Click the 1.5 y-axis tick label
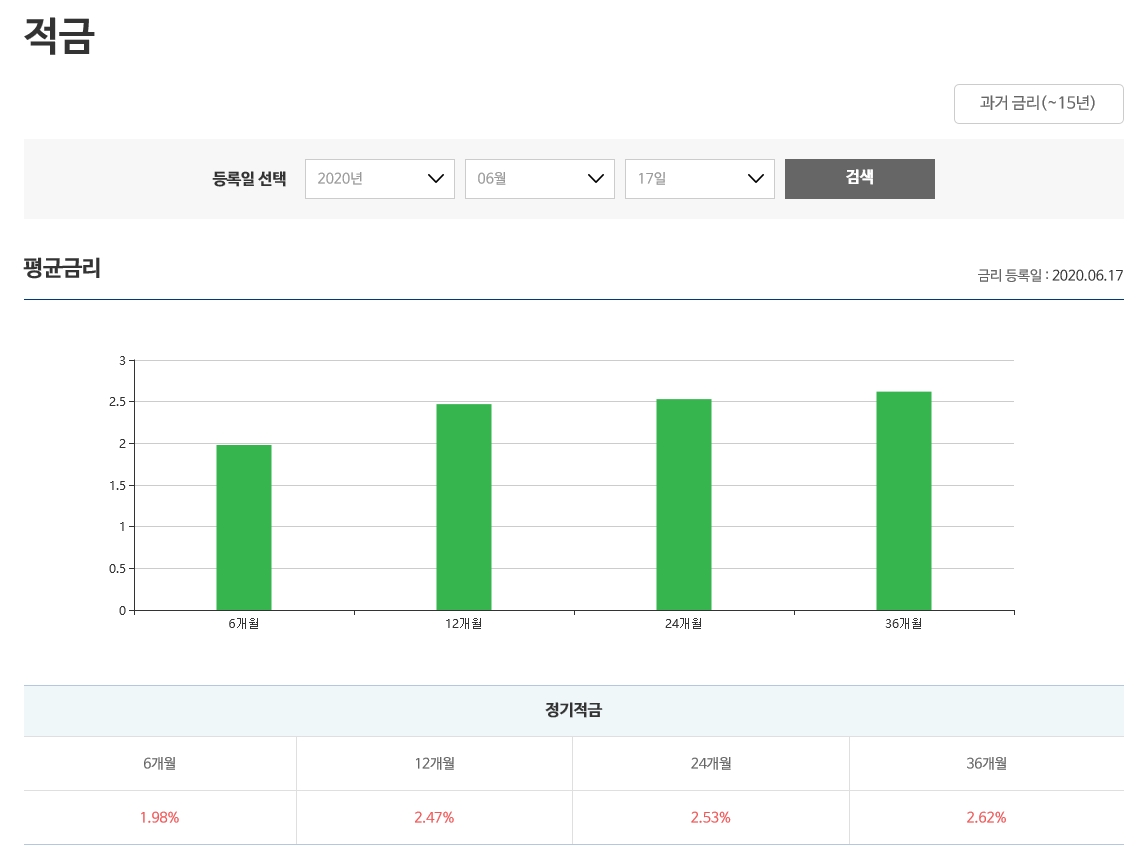 point(117,486)
